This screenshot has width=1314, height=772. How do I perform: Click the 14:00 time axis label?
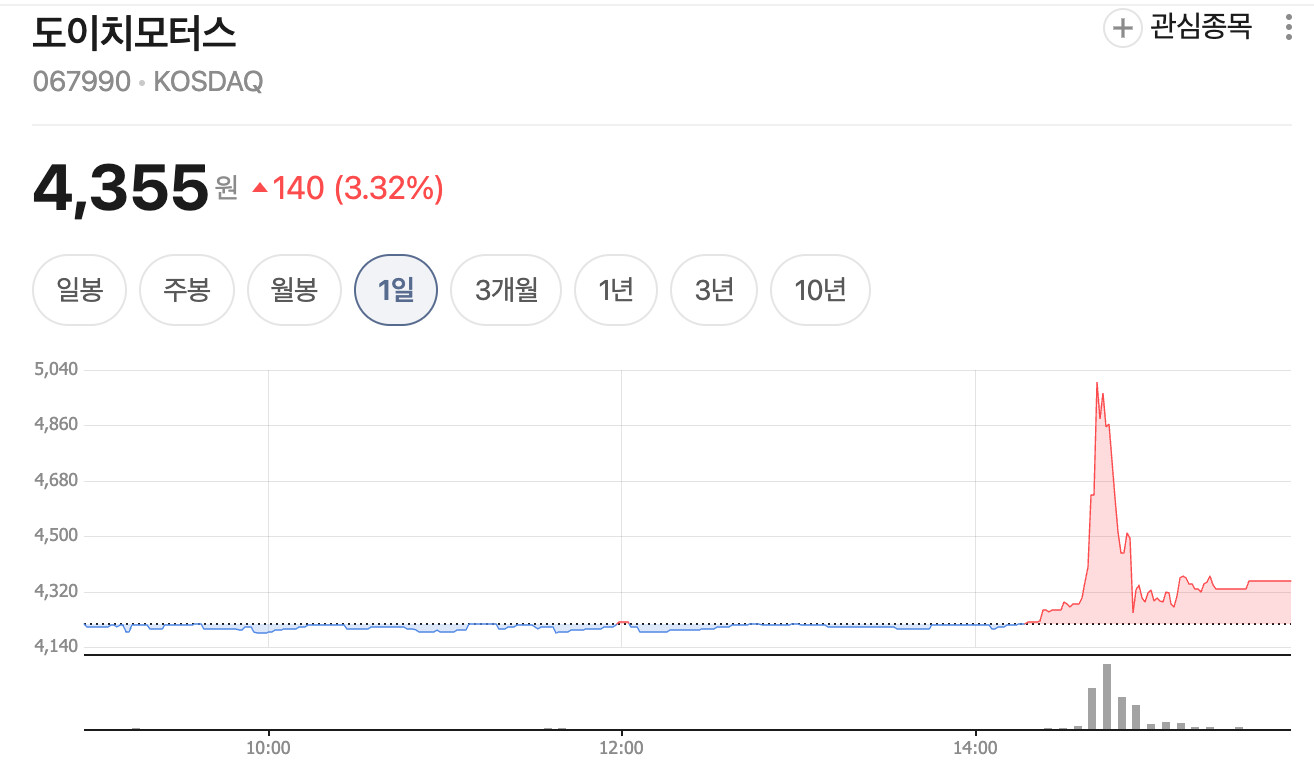[975, 748]
